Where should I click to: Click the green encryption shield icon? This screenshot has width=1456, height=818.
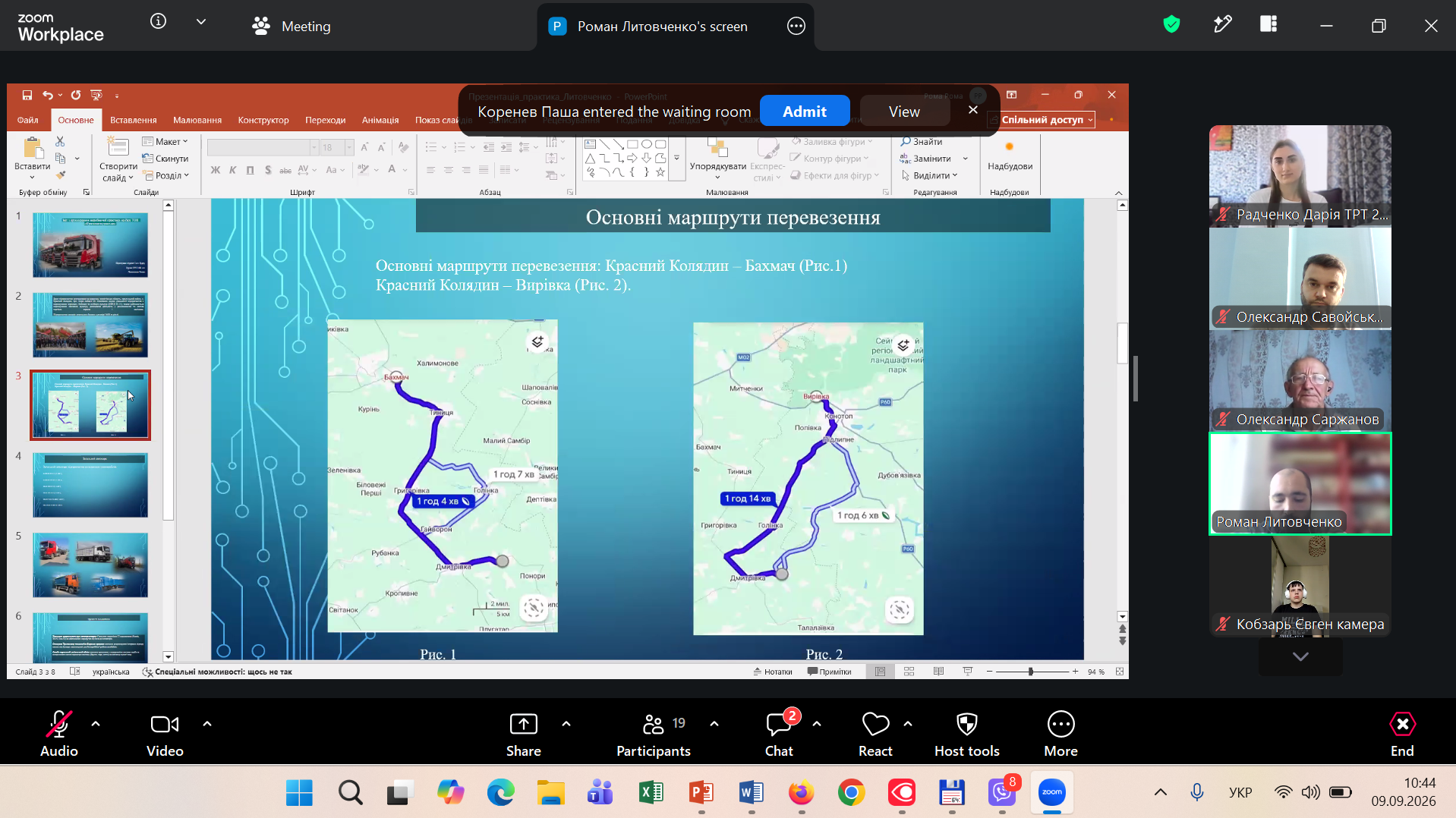click(1171, 24)
